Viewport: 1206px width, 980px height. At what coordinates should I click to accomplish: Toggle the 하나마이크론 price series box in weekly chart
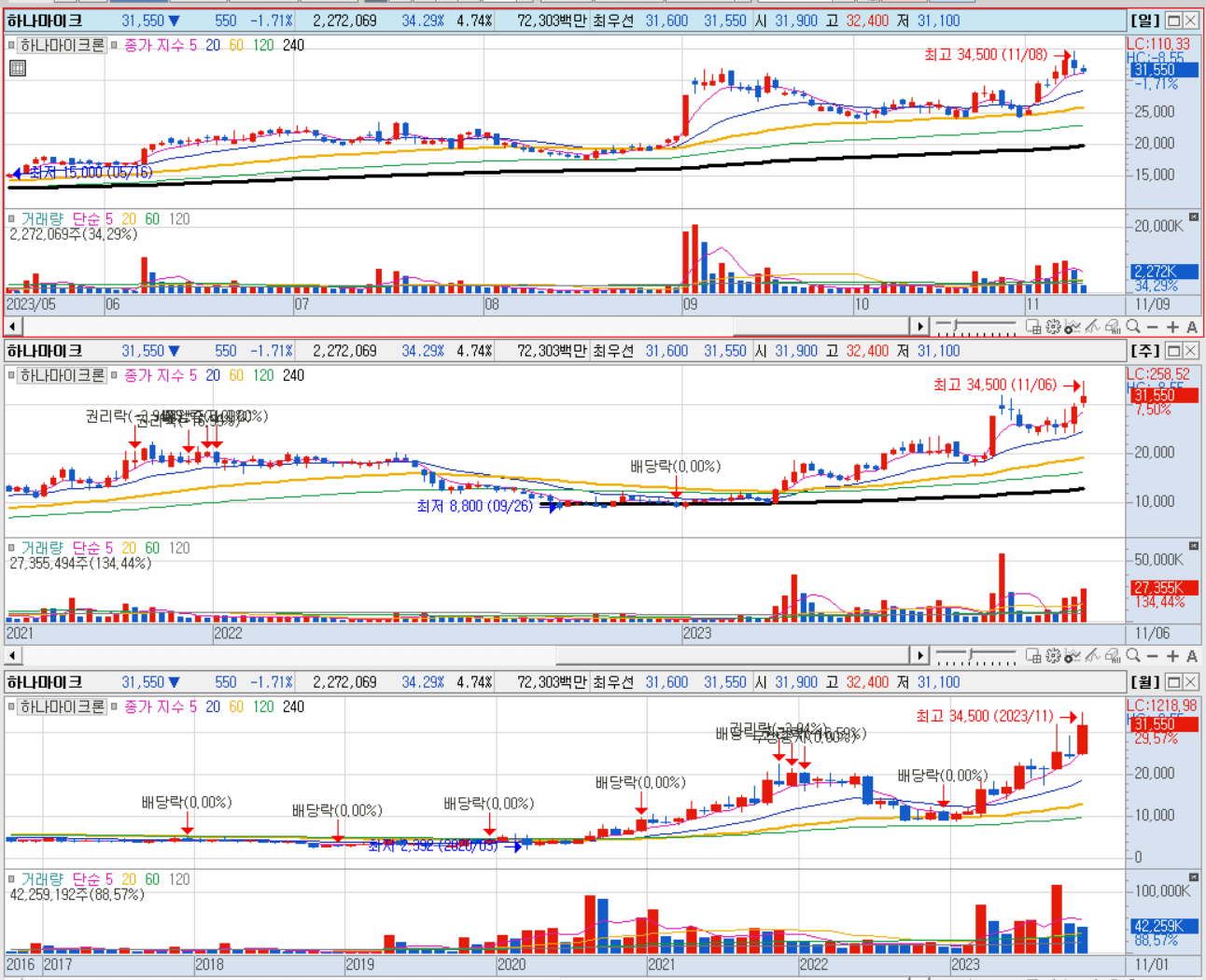pyautogui.click(x=12, y=375)
